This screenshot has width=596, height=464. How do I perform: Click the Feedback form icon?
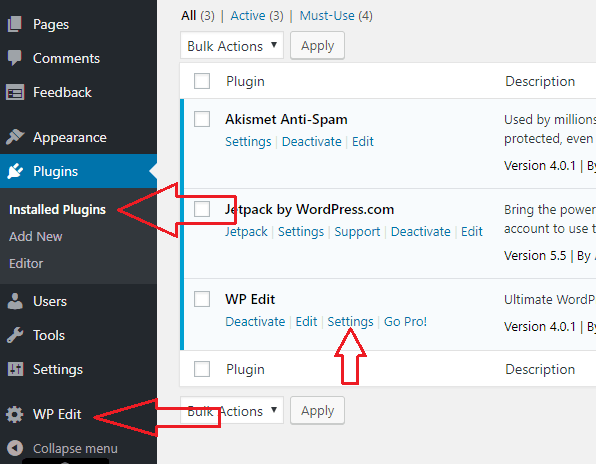point(15,92)
